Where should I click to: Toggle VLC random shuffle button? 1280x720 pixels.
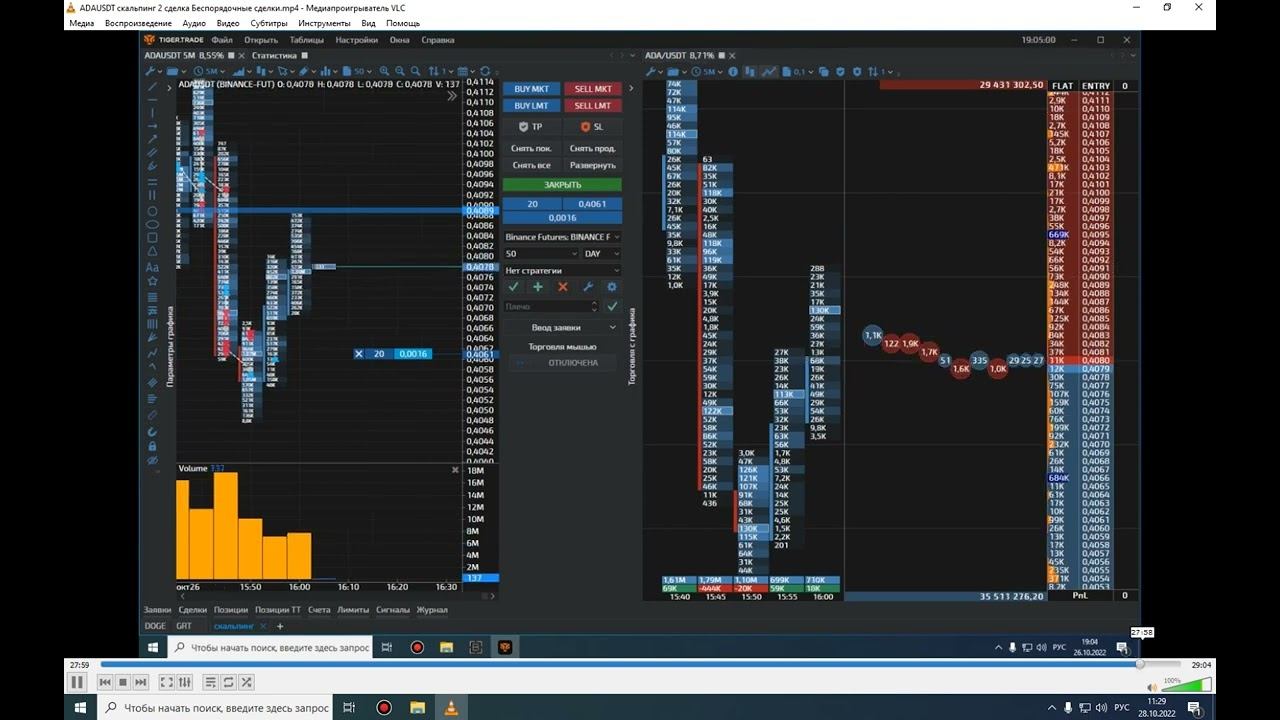(246, 682)
